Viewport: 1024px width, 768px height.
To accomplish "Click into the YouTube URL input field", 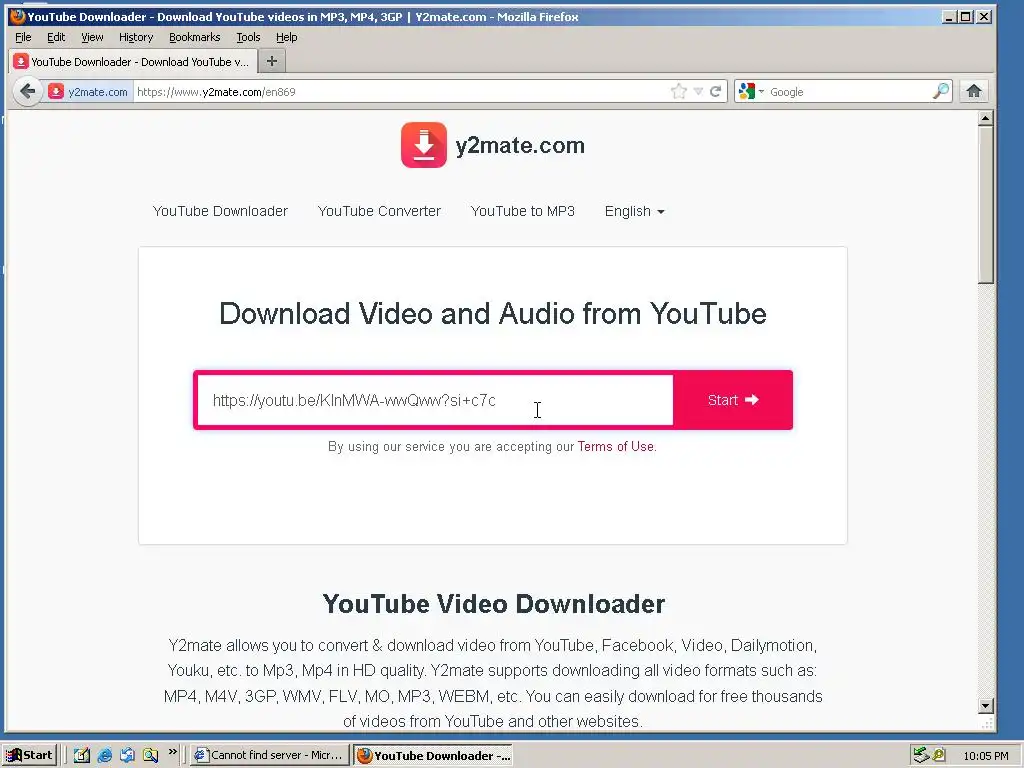I will pyautogui.click(x=435, y=400).
